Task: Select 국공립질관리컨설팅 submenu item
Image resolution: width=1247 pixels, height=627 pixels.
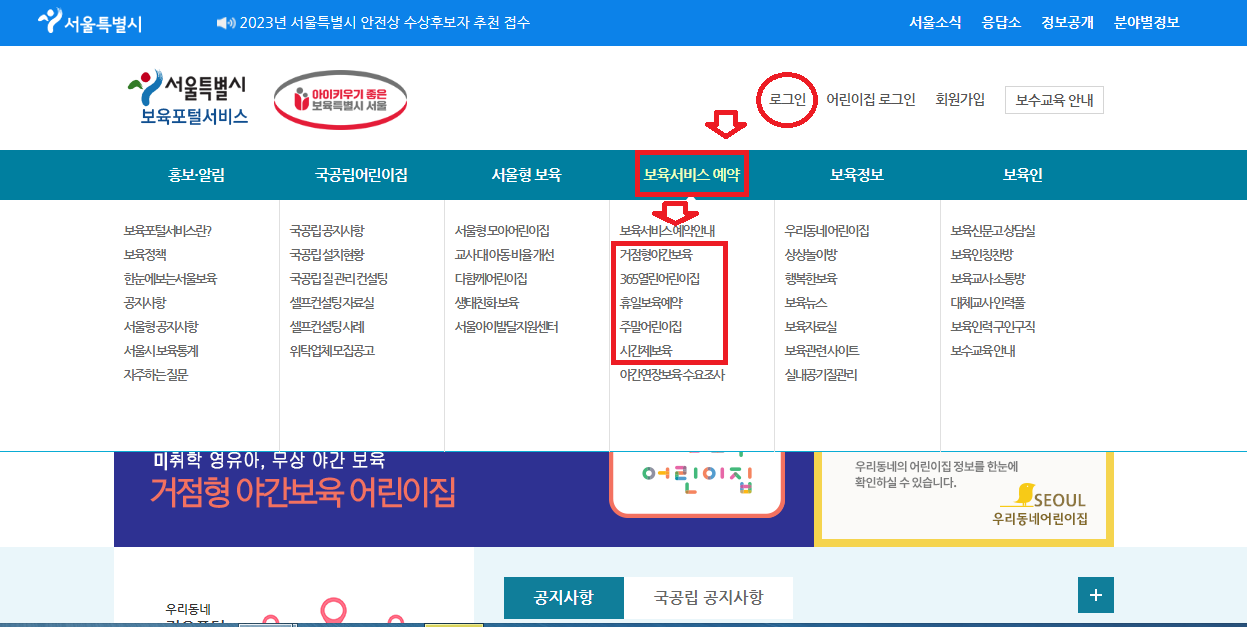Action: click(338, 279)
